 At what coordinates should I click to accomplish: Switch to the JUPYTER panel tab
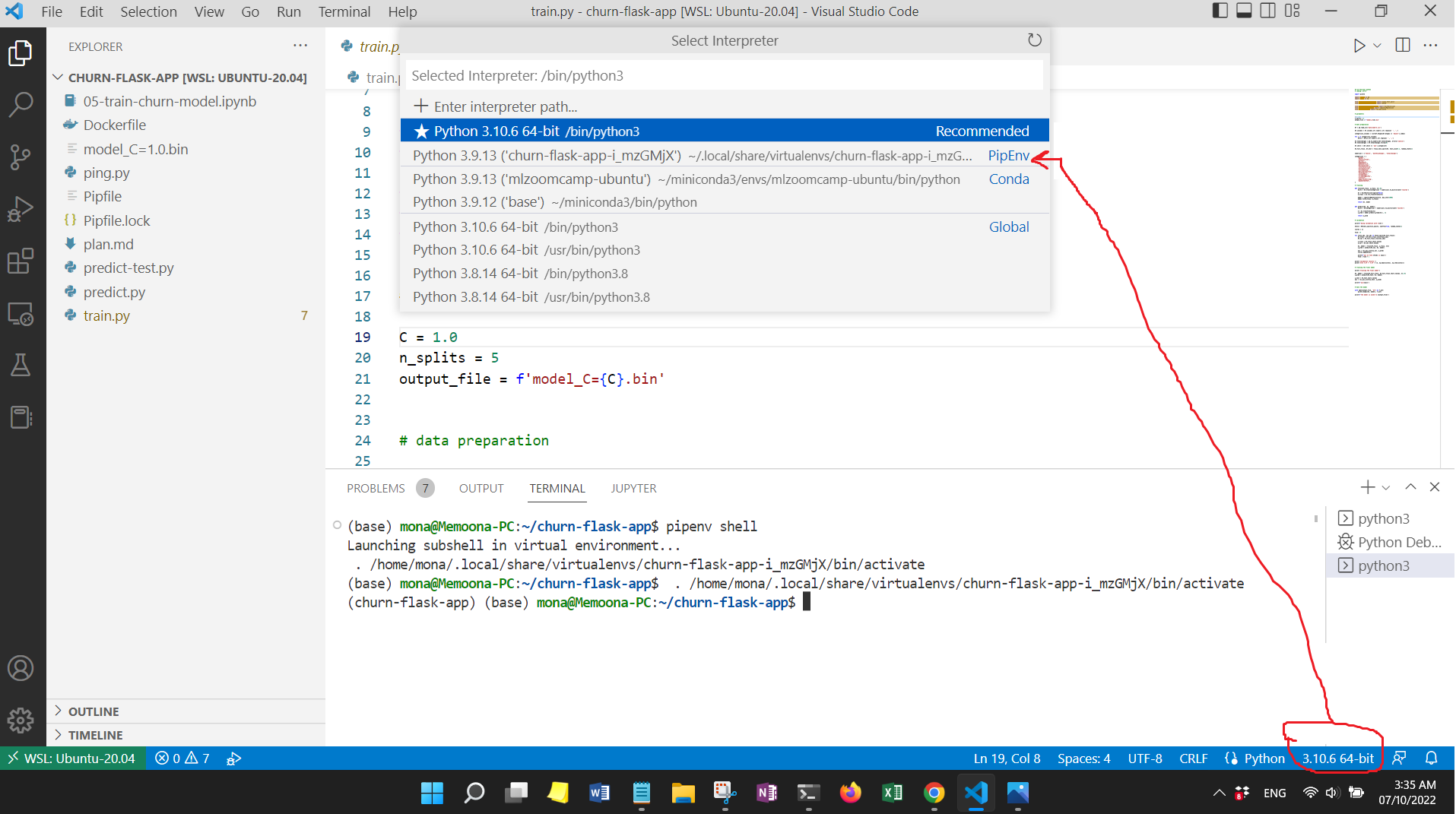pyautogui.click(x=633, y=488)
